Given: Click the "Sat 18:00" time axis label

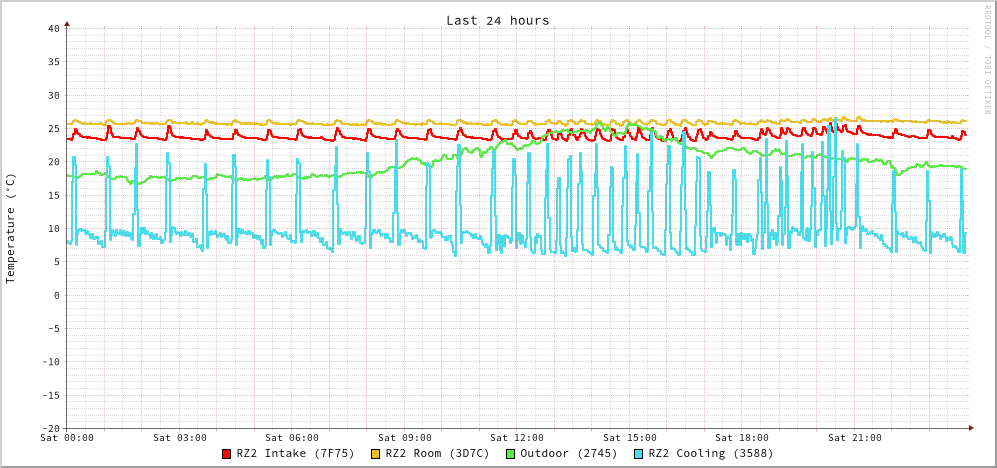Looking at the screenshot, I should (x=742, y=438).
